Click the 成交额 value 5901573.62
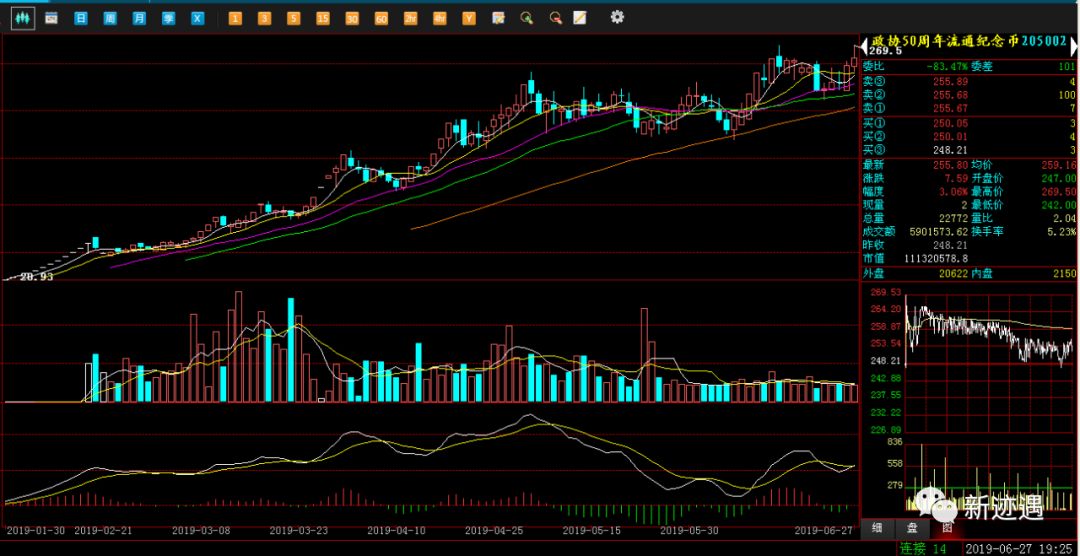This screenshot has height=556, width=1080. point(939,231)
